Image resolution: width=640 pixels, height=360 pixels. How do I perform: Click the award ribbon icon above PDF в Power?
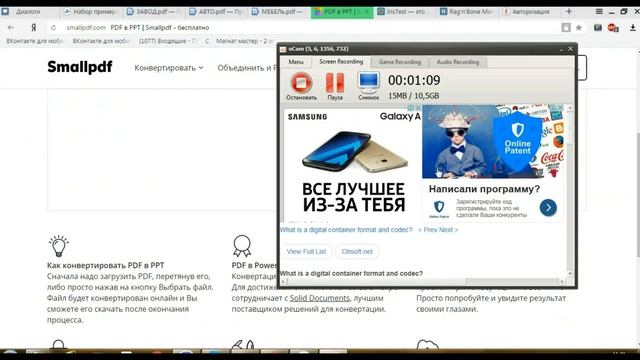coord(242,246)
